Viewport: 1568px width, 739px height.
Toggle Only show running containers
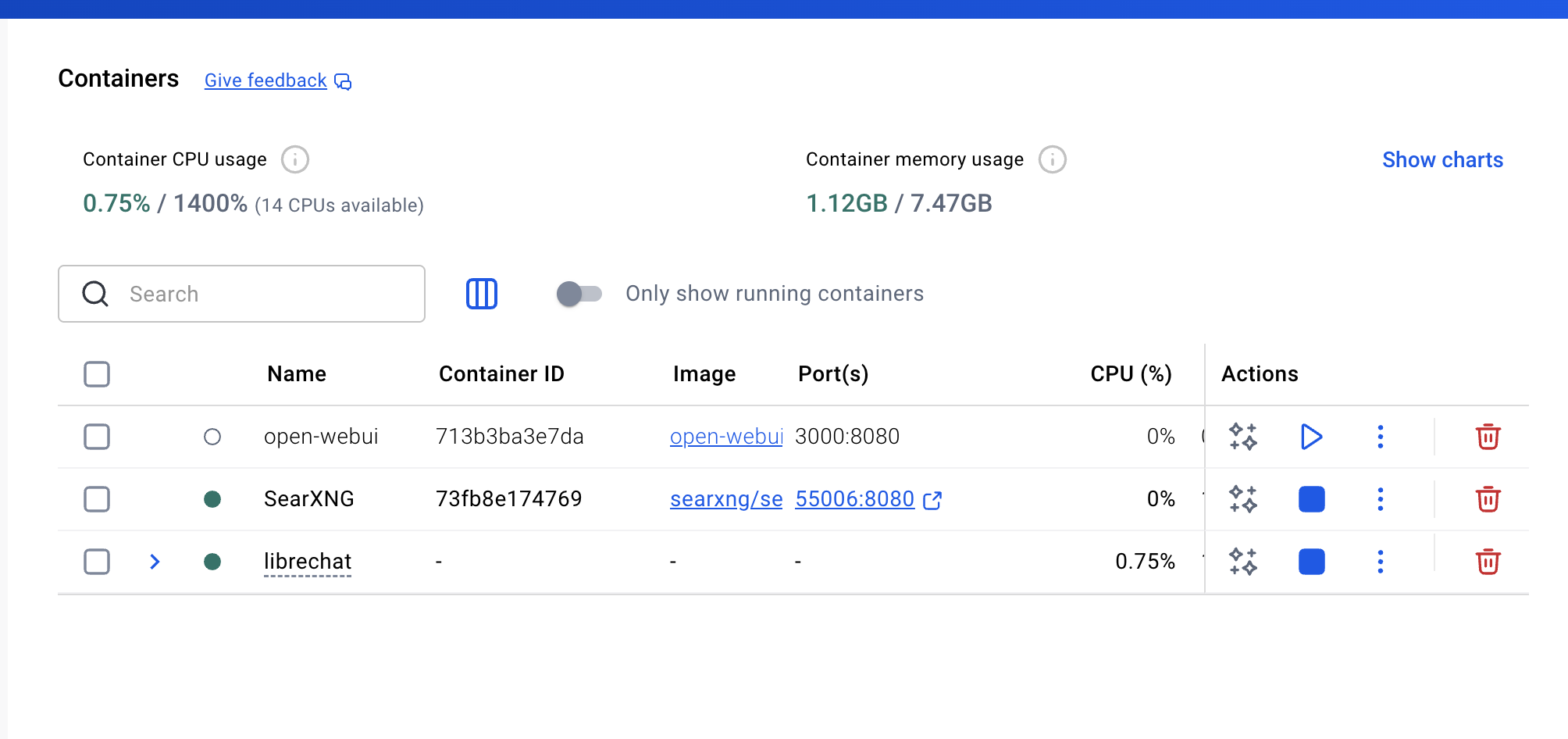tap(579, 294)
